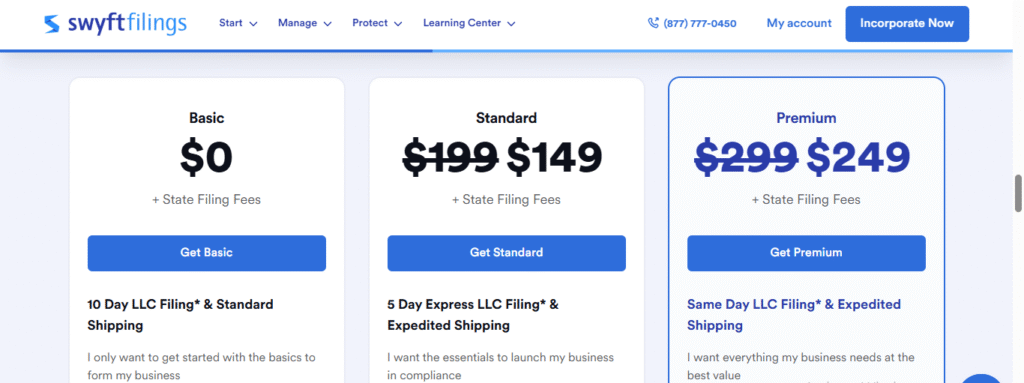Click the Same Day LLC Filing heading
The width and height of the screenshot is (1024, 383).
[793, 314]
